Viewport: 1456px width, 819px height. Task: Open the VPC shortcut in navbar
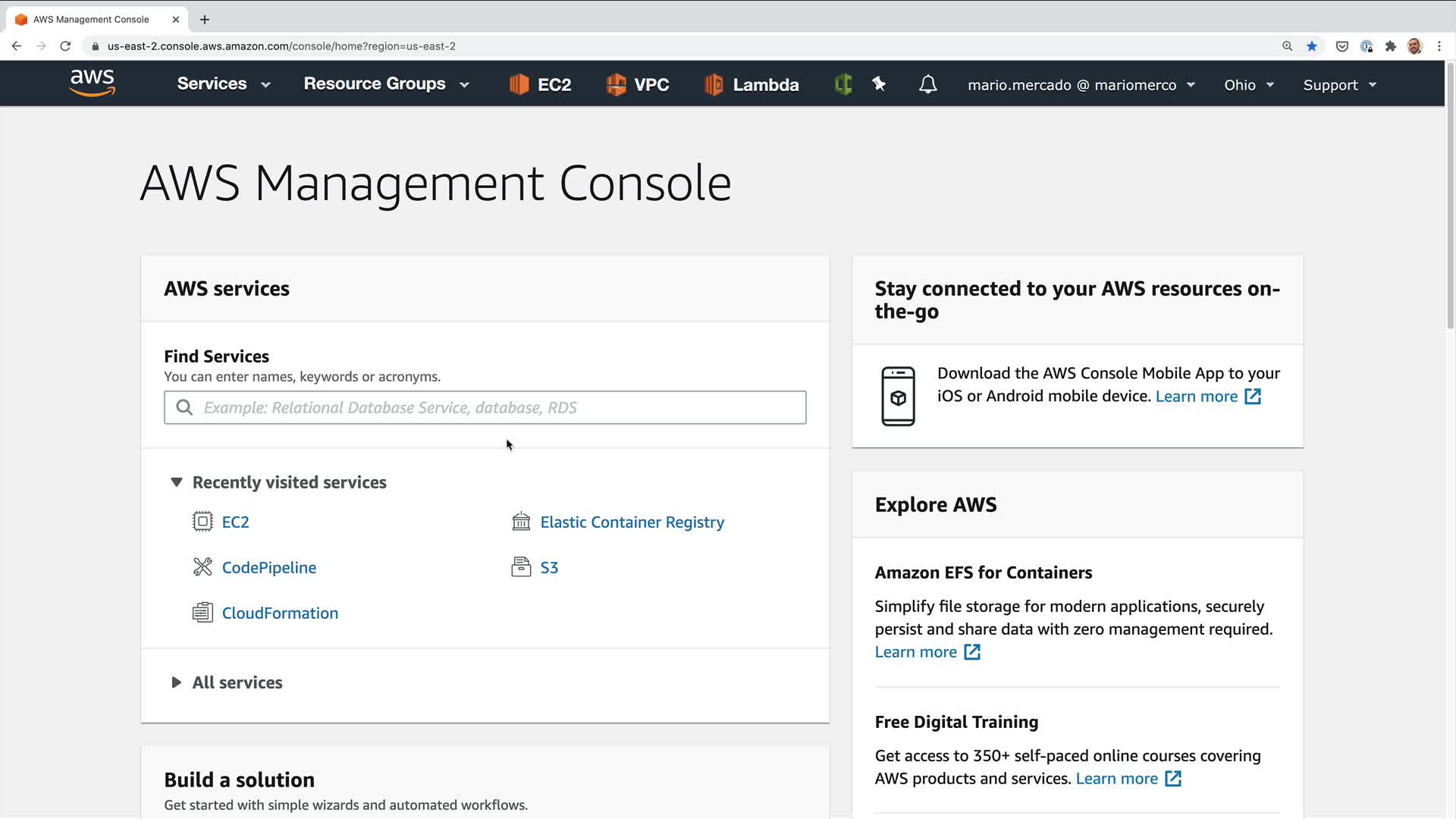[x=638, y=84]
